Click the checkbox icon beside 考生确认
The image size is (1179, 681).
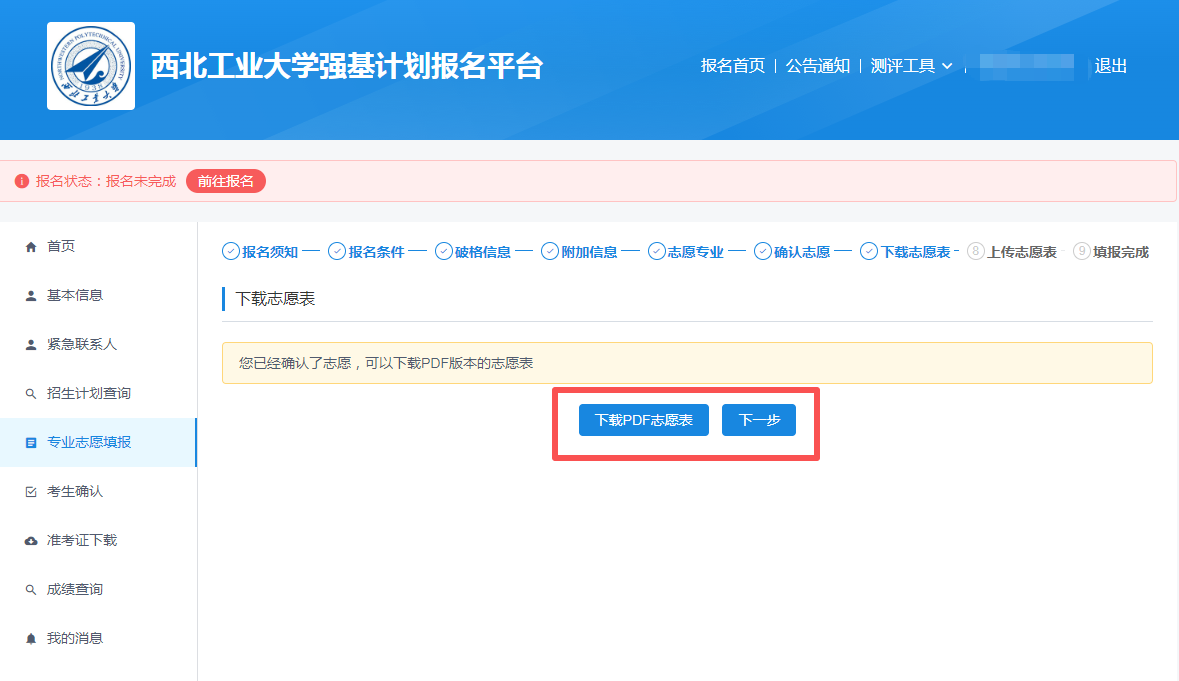[x=31, y=492]
